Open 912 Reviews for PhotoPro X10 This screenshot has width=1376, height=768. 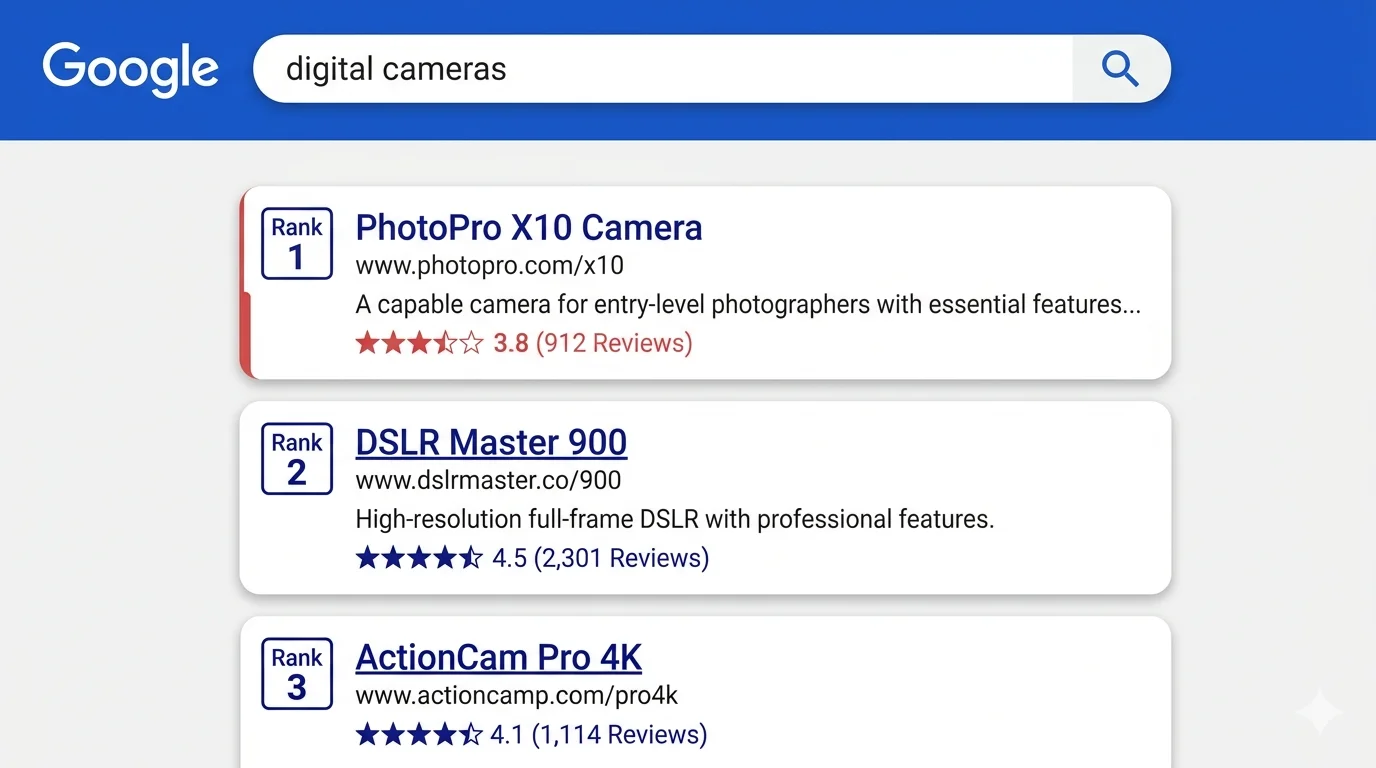click(x=614, y=342)
